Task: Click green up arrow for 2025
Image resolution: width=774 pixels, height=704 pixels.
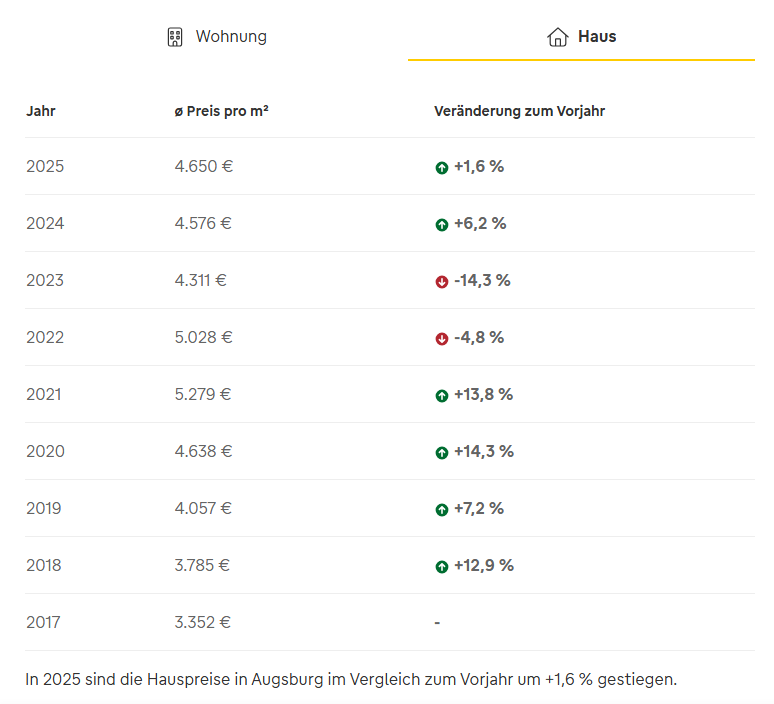Action: pyautogui.click(x=441, y=168)
